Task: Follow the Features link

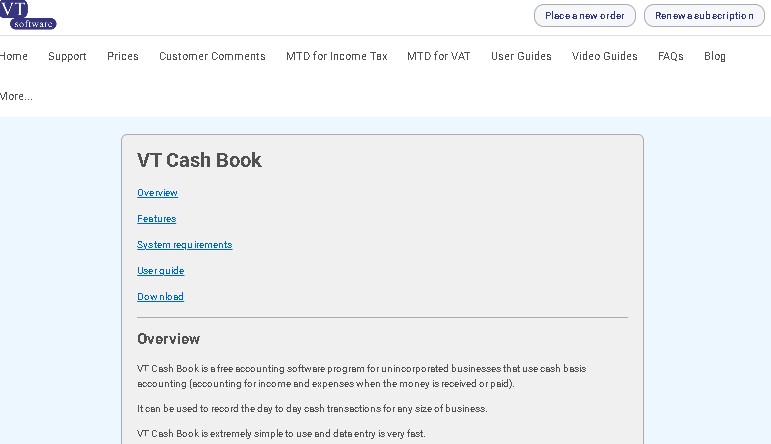Action: pyautogui.click(x=156, y=219)
